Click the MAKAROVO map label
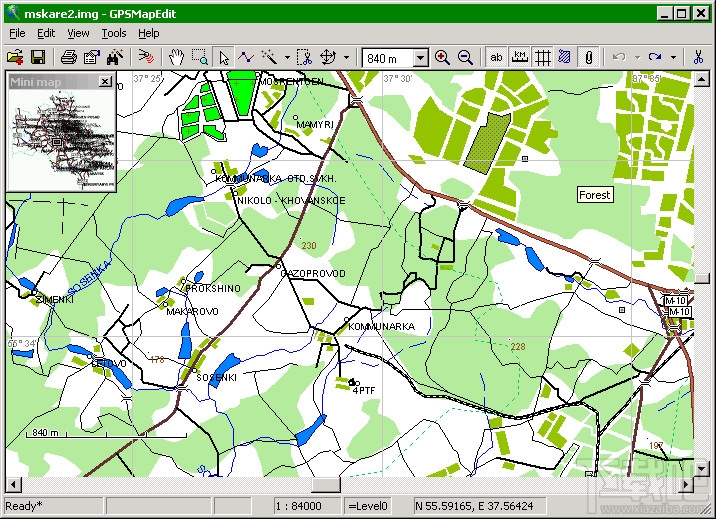The image size is (716, 519). pos(192,311)
